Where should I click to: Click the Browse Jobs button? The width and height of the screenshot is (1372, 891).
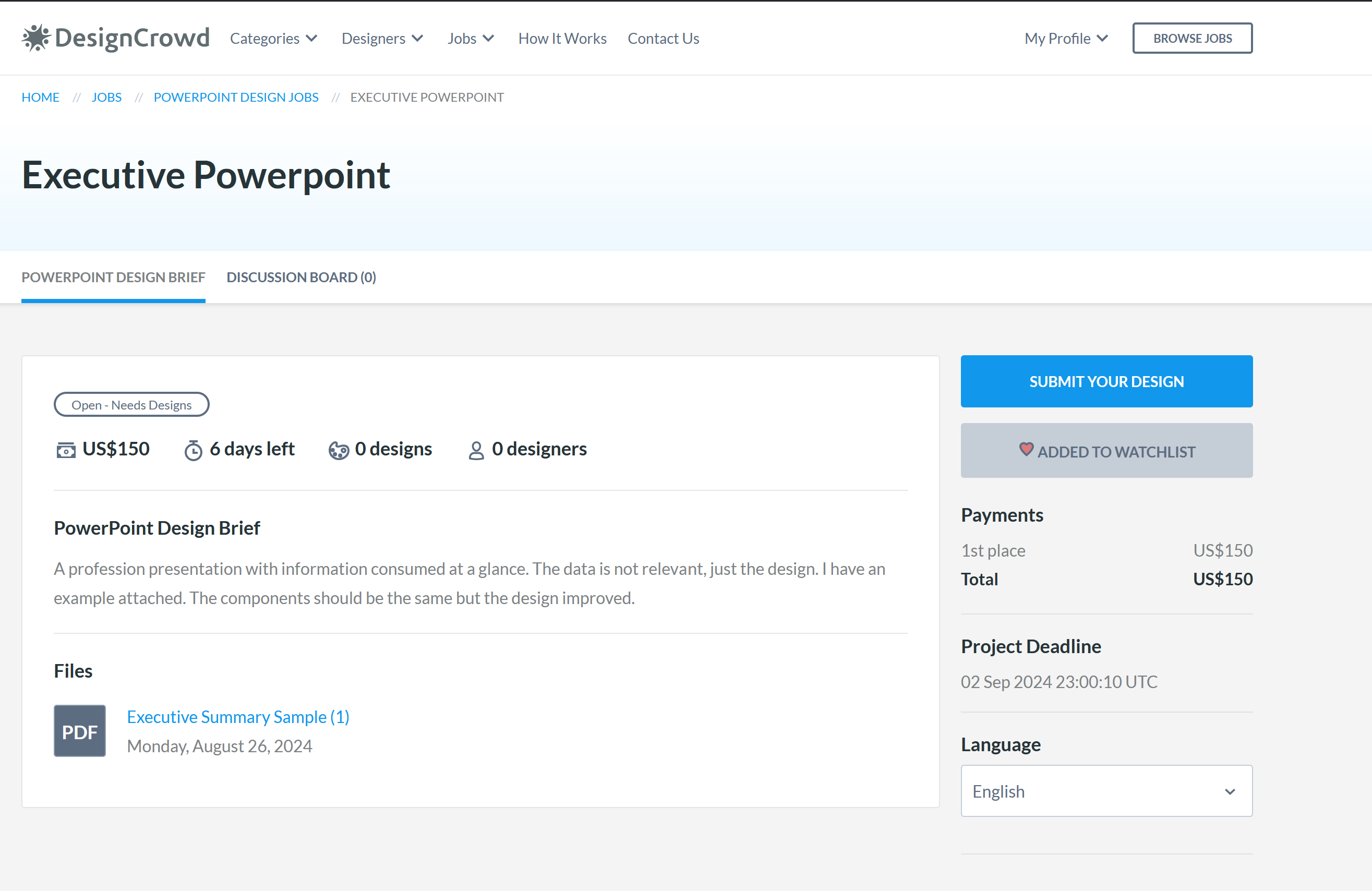tap(1193, 38)
